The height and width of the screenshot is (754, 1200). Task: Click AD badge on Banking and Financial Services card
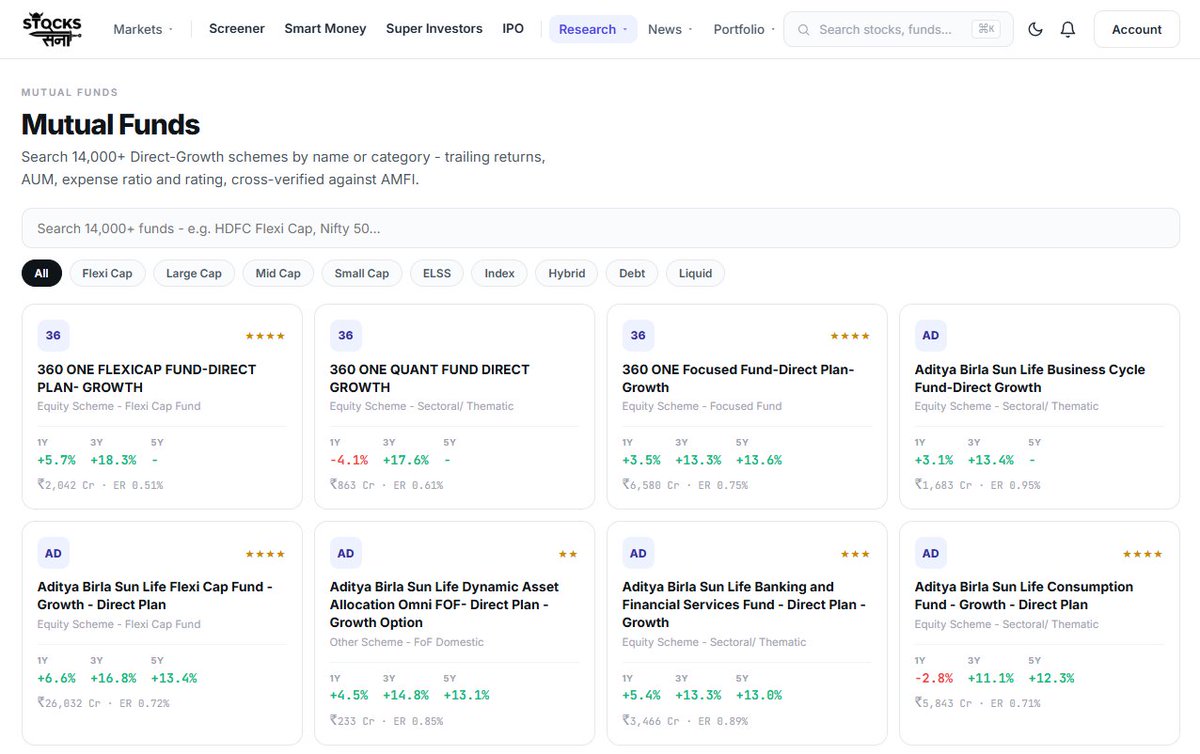pyautogui.click(x=638, y=553)
